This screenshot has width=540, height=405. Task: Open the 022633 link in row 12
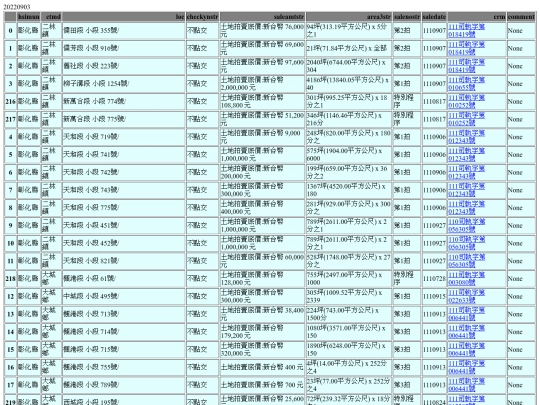pos(466,297)
